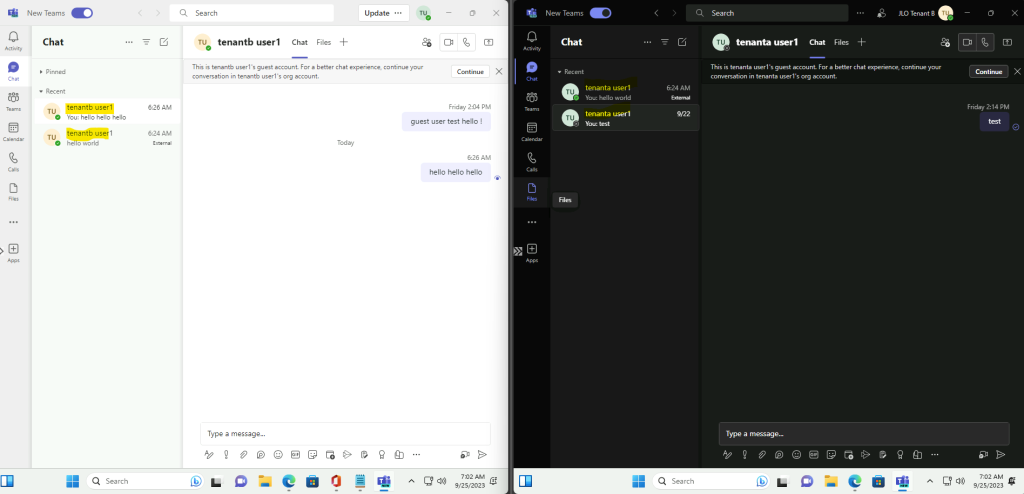Send message in left window
Image resolution: width=1024 pixels, height=494 pixels.
point(482,454)
